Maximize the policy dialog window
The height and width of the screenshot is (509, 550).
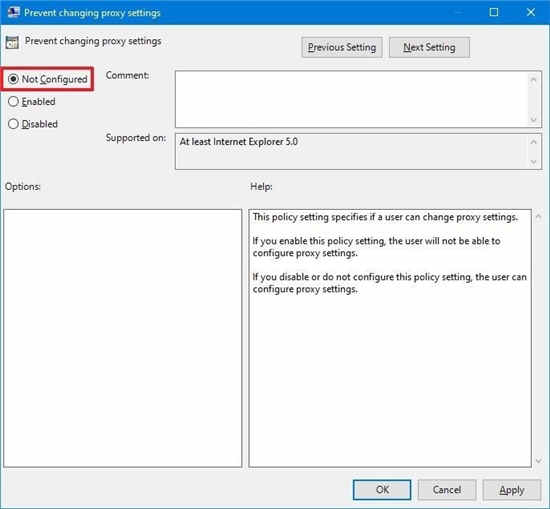click(494, 12)
